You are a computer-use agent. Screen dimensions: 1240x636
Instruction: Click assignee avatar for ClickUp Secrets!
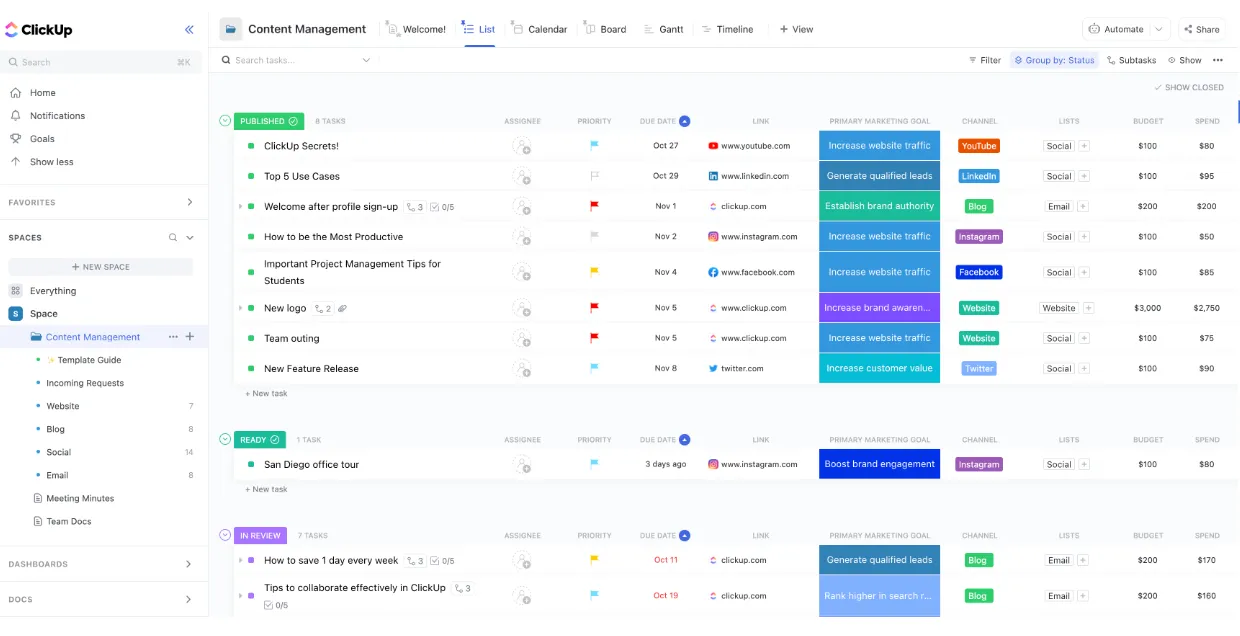[522, 146]
